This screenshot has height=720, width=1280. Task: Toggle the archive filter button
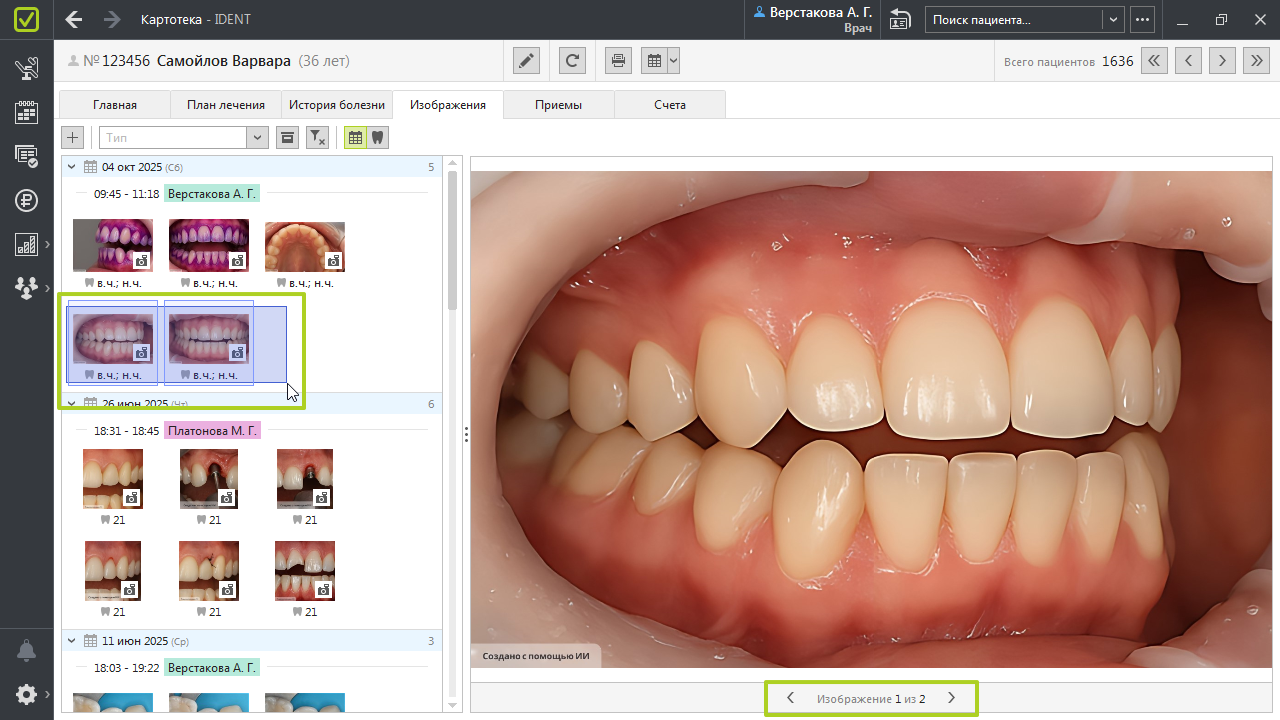click(287, 138)
